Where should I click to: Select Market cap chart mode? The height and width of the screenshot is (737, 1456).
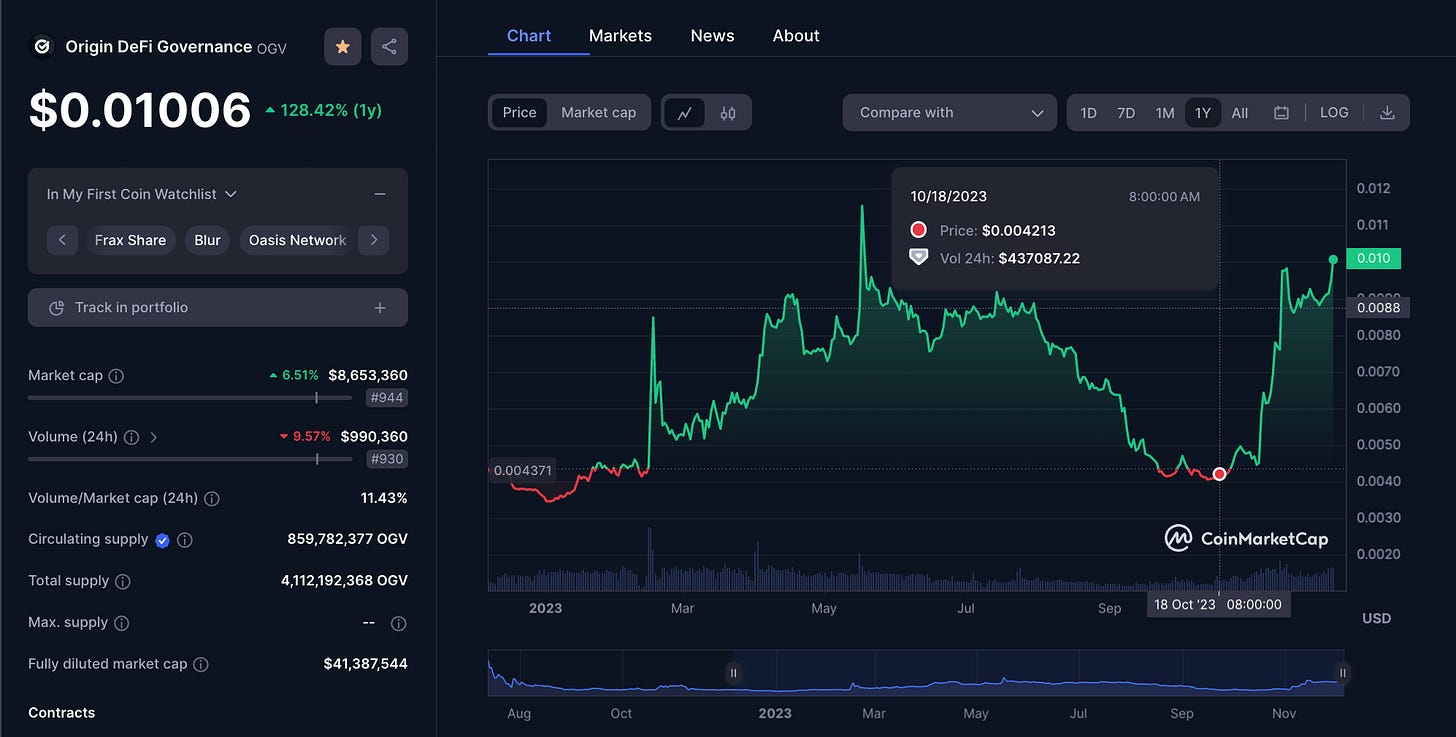pos(598,112)
